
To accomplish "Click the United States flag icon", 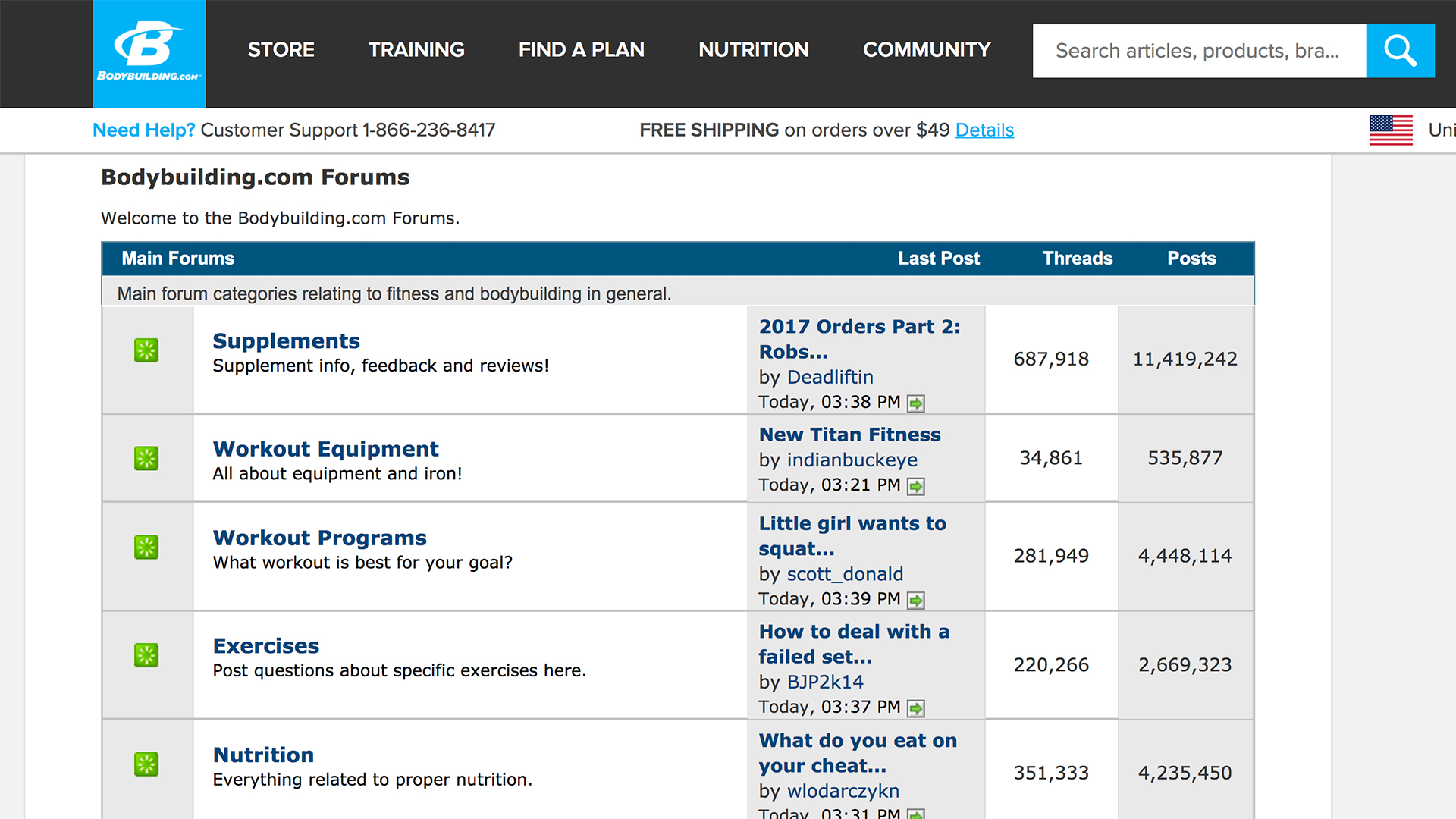I will 1391,130.
